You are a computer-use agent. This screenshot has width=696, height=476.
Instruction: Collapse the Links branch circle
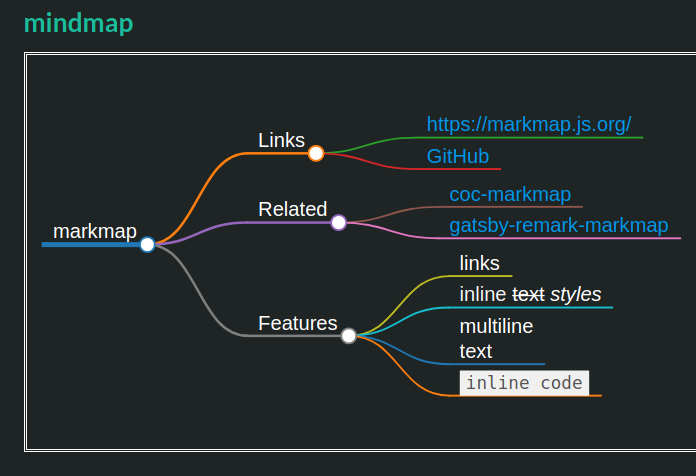[316, 153]
